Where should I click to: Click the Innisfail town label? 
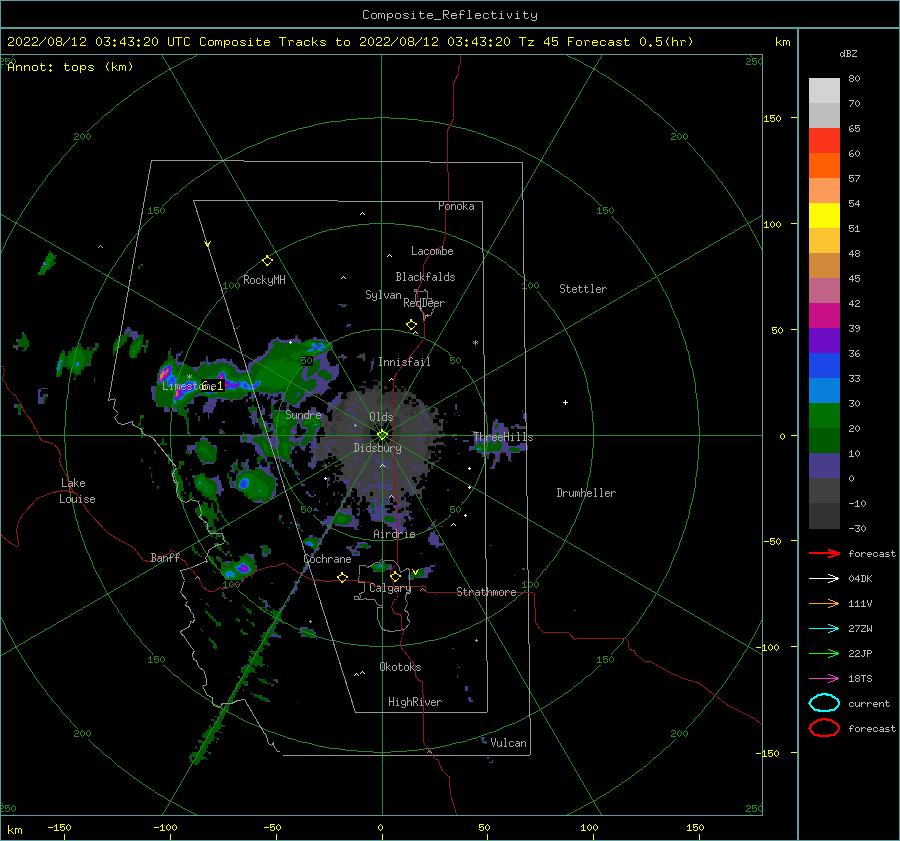[x=404, y=362]
